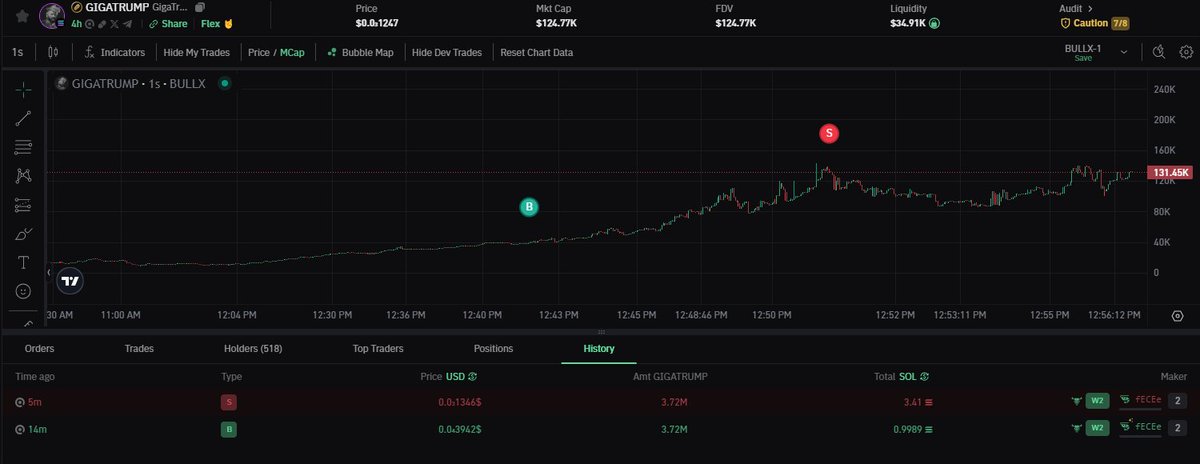This screenshot has width=1200, height=464.
Task: Open the chart quick search icon
Action: tap(1159, 53)
